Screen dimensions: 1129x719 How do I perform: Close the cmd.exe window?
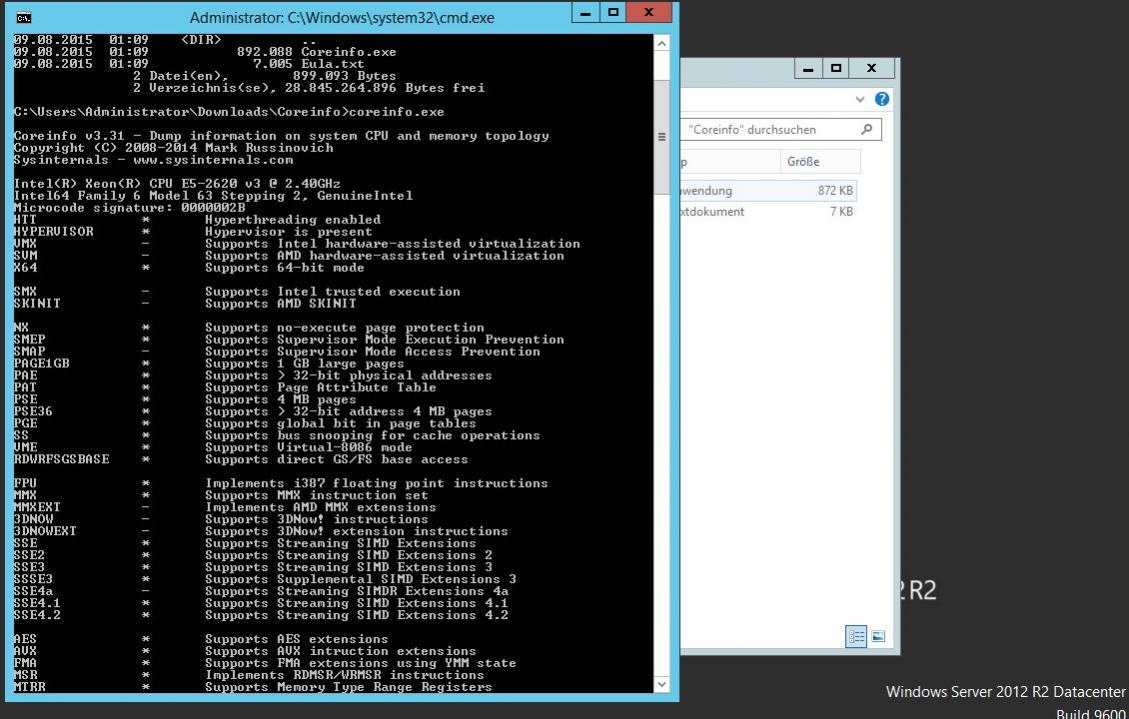[x=649, y=13]
